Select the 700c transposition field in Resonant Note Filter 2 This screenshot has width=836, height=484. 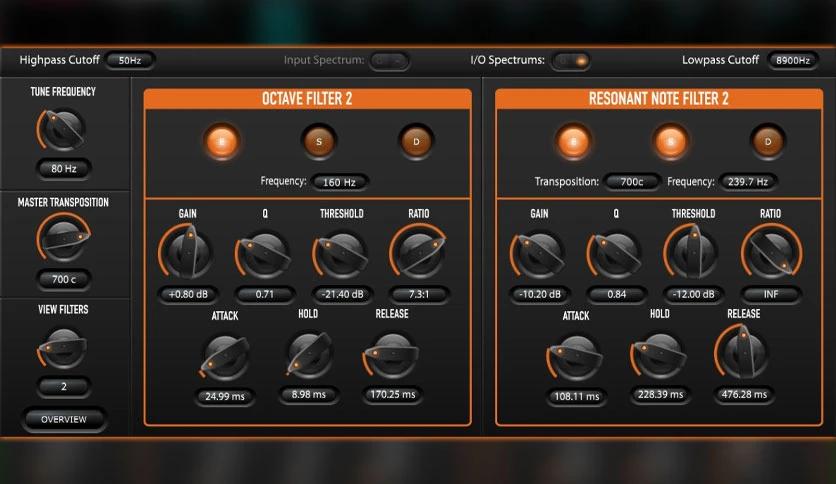(x=632, y=182)
